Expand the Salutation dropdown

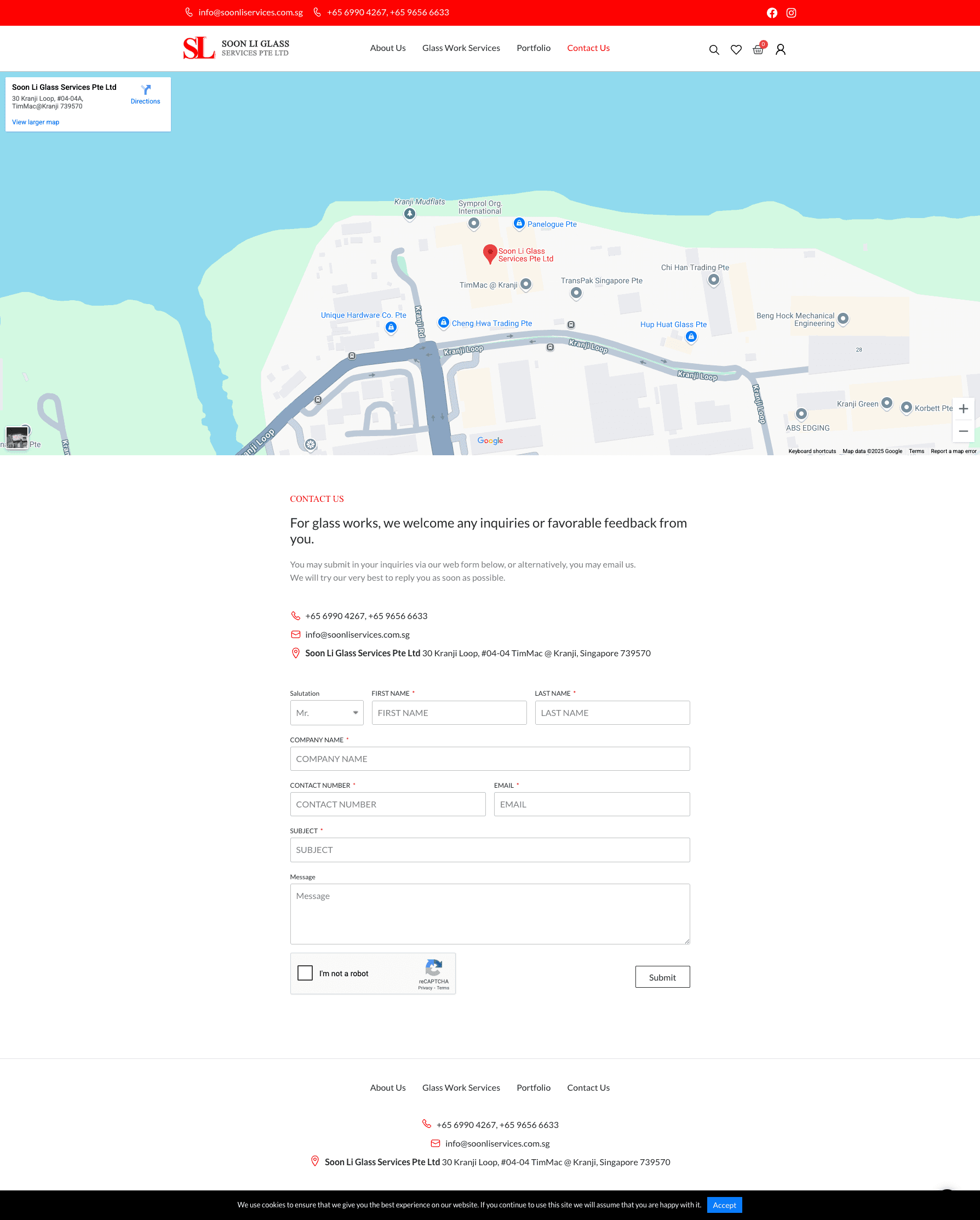(326, 713)
